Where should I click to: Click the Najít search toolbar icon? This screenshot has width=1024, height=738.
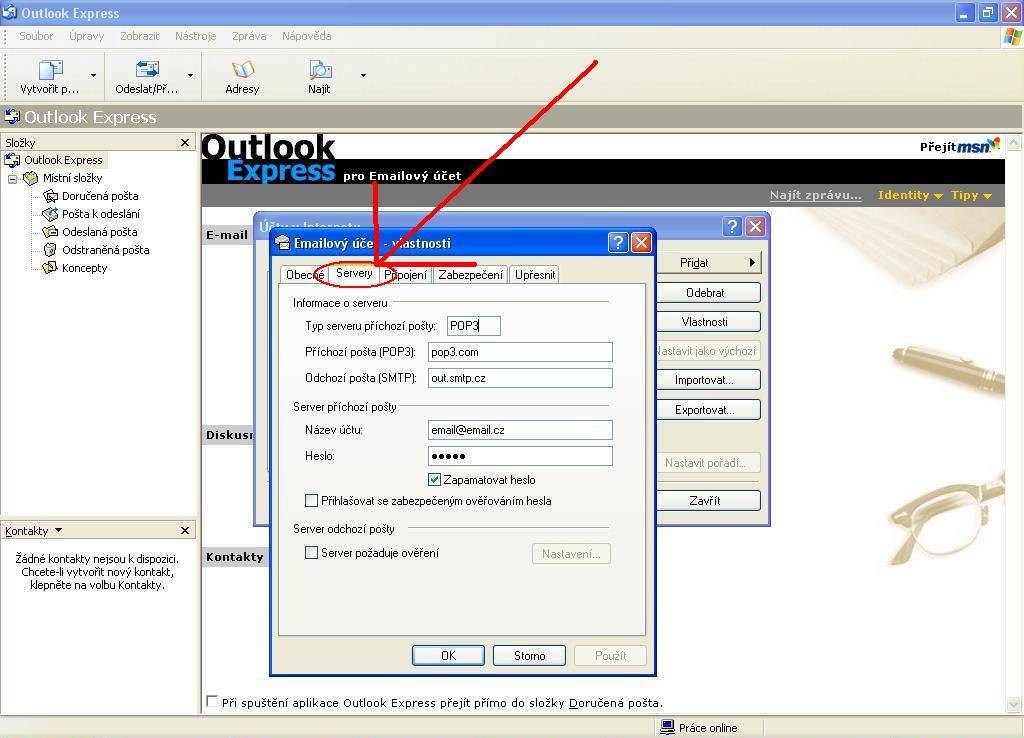point(320,69)
